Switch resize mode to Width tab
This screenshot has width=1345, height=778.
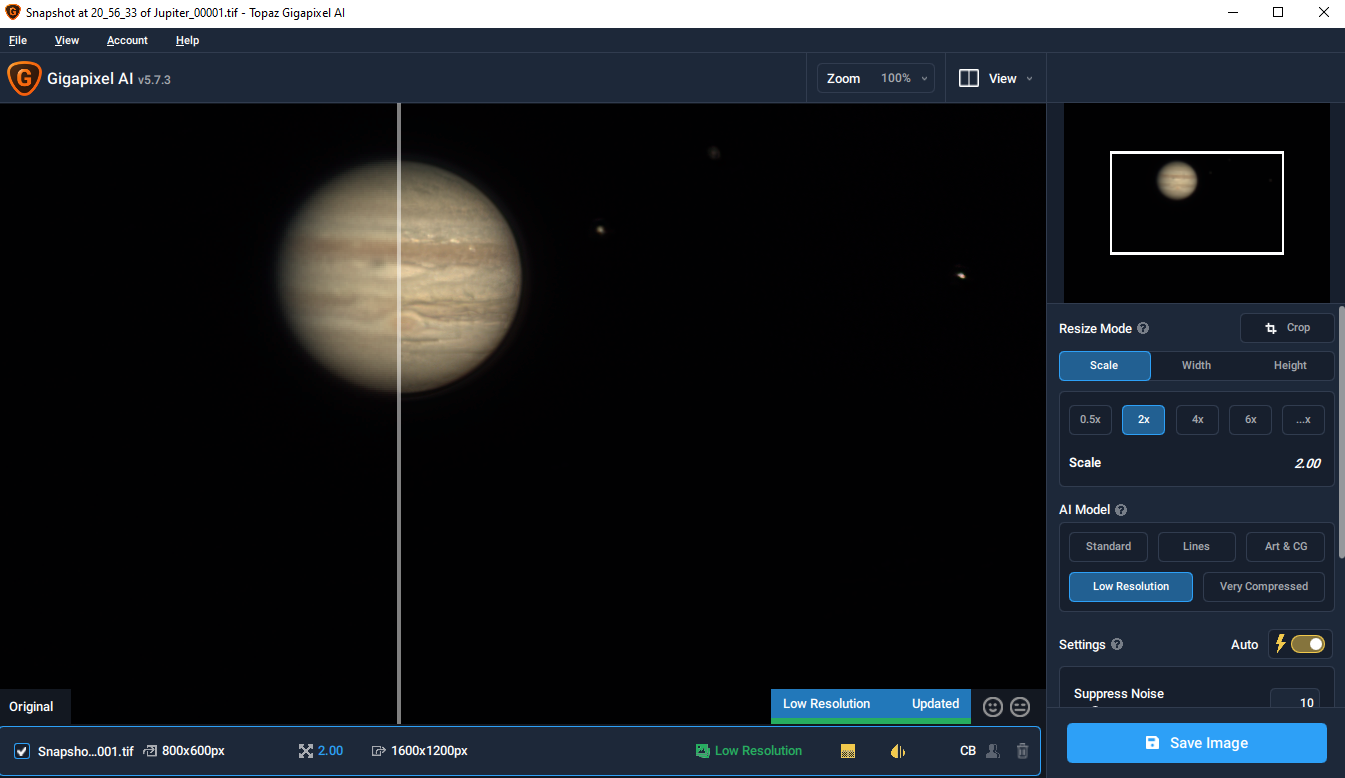1196,366
